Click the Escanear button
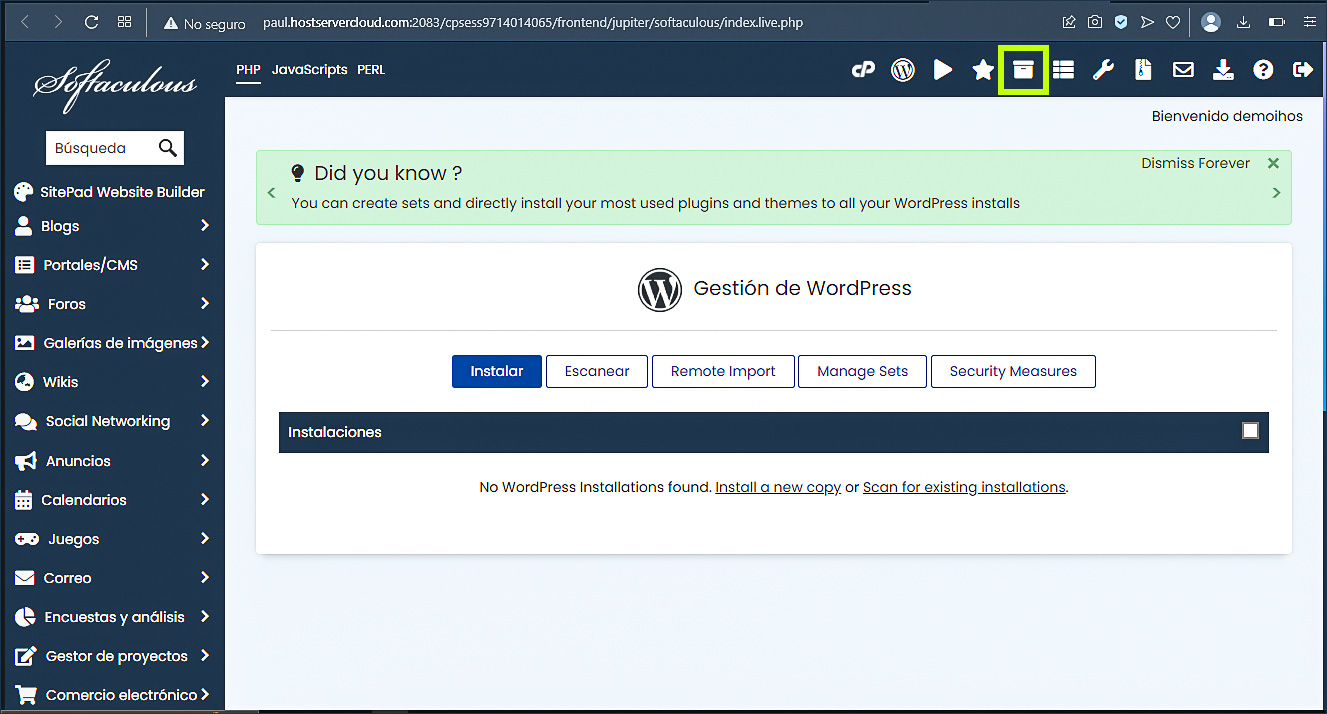1327x714 pixels. (x=597, y=371)
